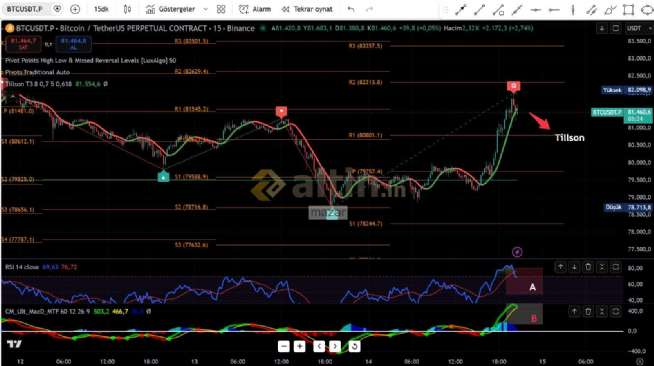Shift chart right with arrow button
This screenshot has height=366, width=654.
[x=335, y=346]
